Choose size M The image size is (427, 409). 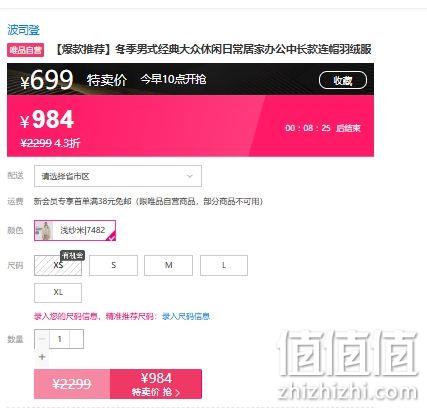168,266
